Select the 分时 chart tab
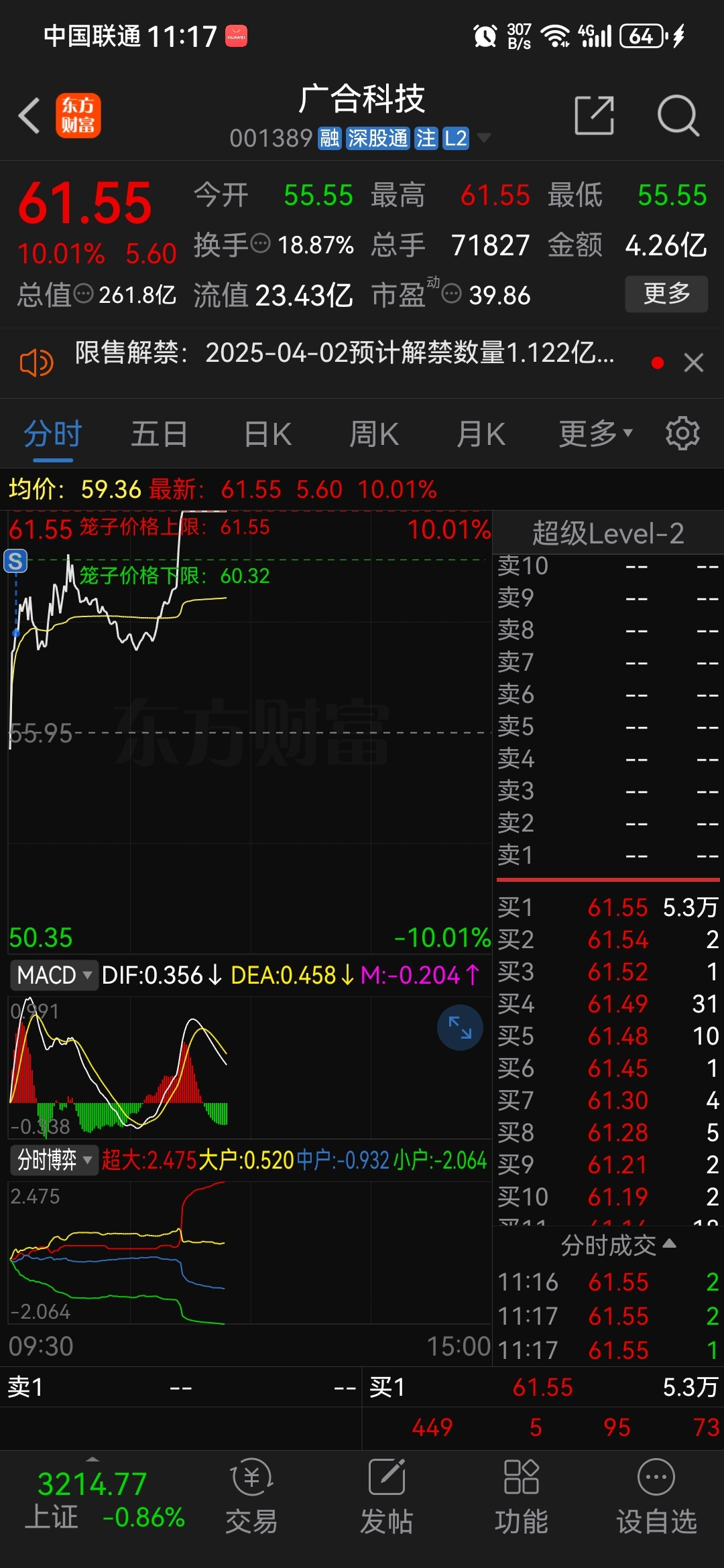 [53, 434]
